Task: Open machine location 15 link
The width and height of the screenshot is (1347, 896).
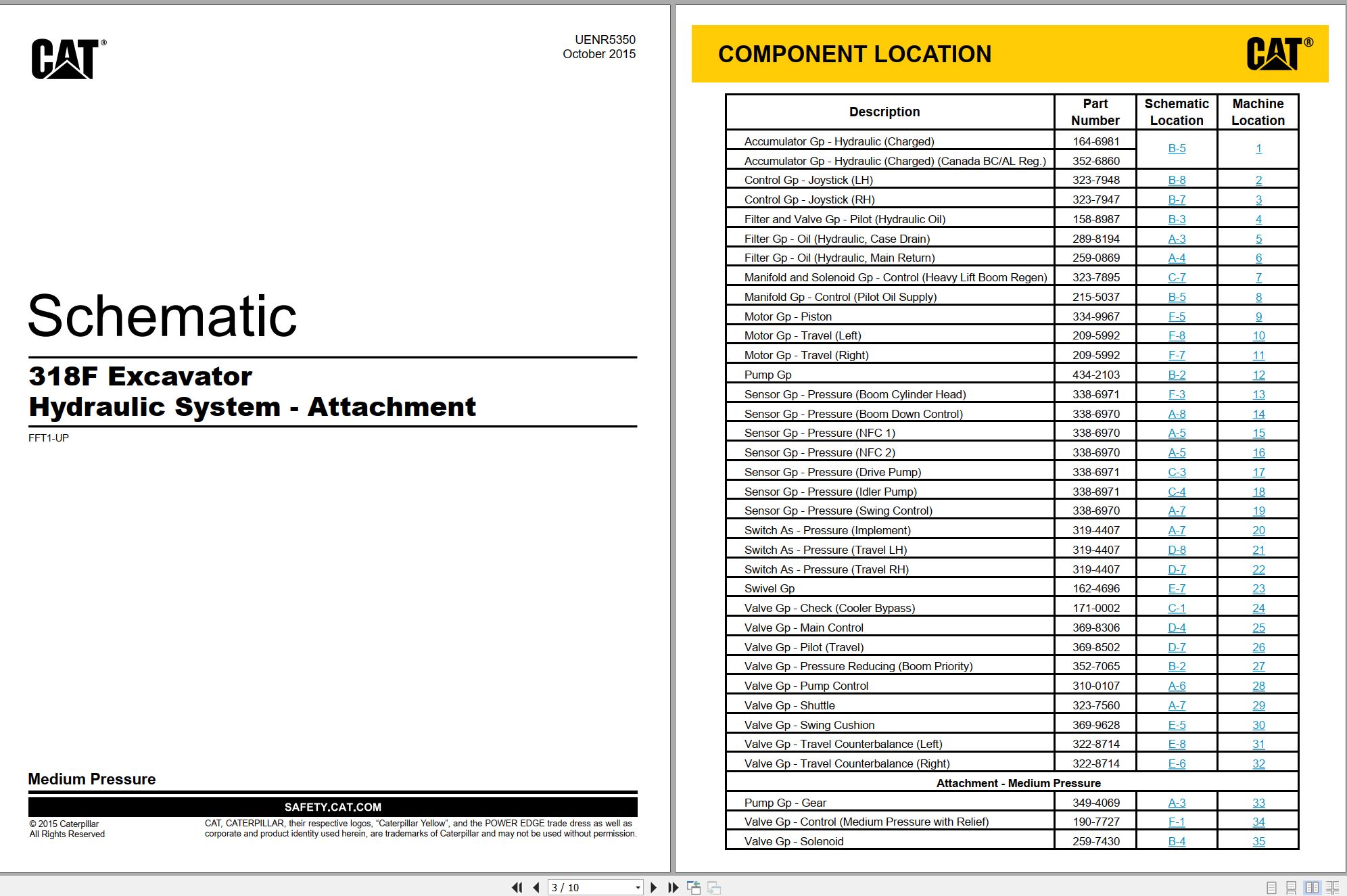Action: (x=1258, y=433)
